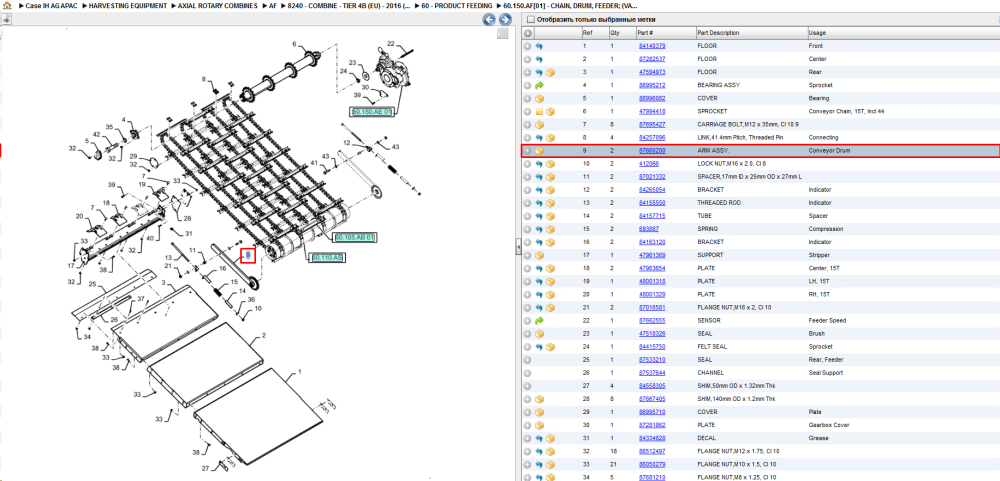The image size is (1000, 481).
Task: Go to home via the house icon
Action: (x=7, y=4)
